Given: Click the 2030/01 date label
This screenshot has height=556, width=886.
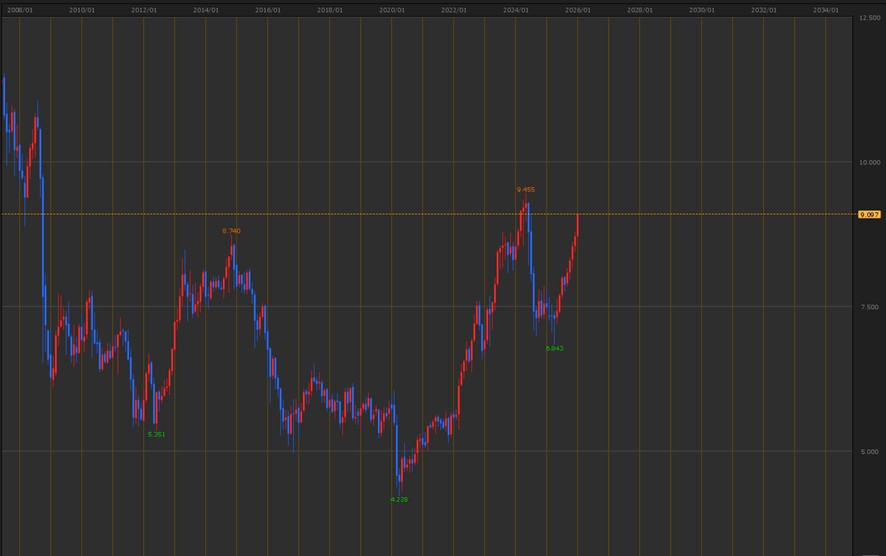Looking at the screenshot, I should [702, 9].
